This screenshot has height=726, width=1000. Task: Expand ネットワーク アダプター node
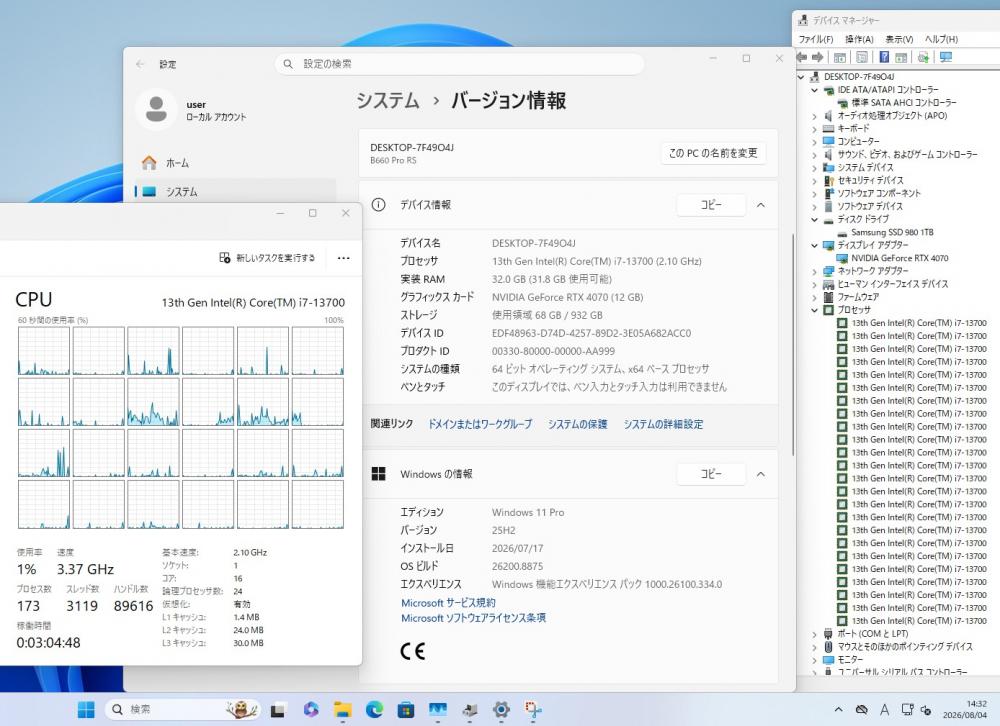(814, 271)
